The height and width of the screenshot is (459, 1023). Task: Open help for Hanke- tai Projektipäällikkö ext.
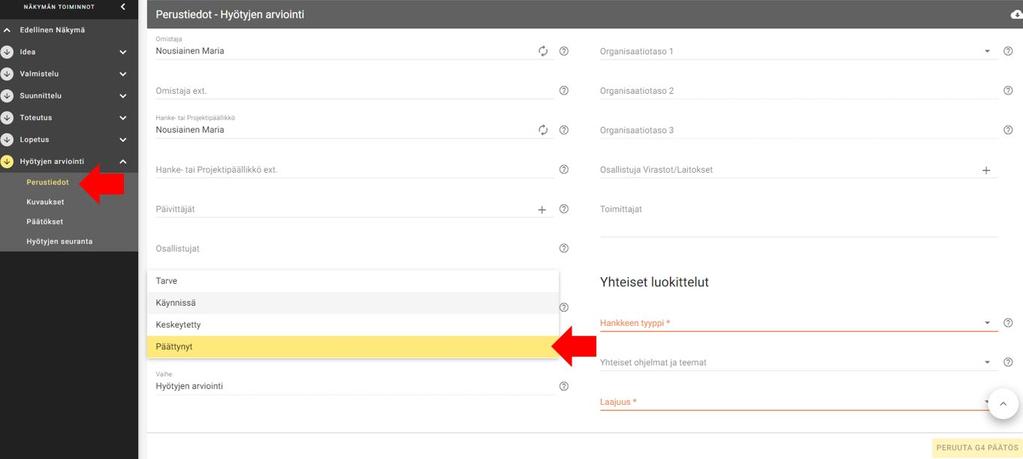pos(564,170)
